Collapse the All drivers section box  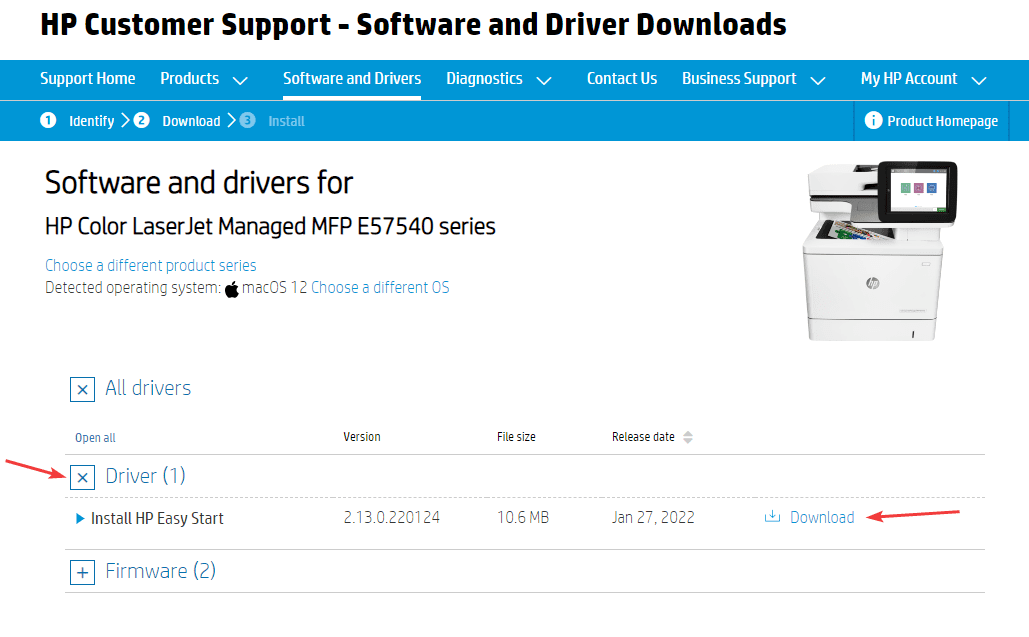(x=82, y=389)
